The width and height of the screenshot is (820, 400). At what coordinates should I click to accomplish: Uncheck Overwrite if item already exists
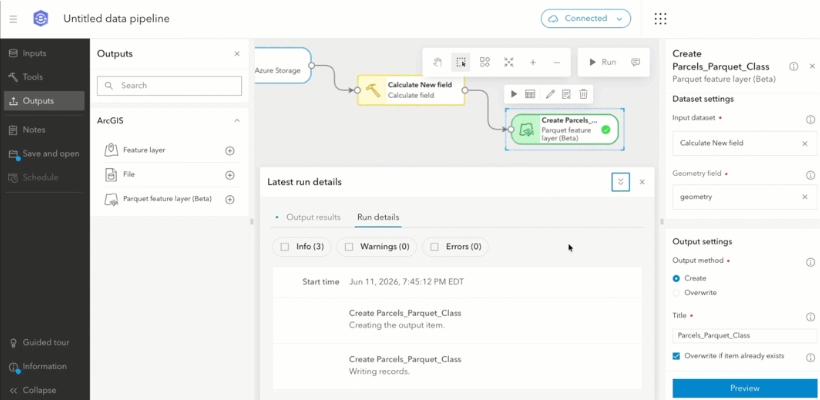click(x=676, y=356)
